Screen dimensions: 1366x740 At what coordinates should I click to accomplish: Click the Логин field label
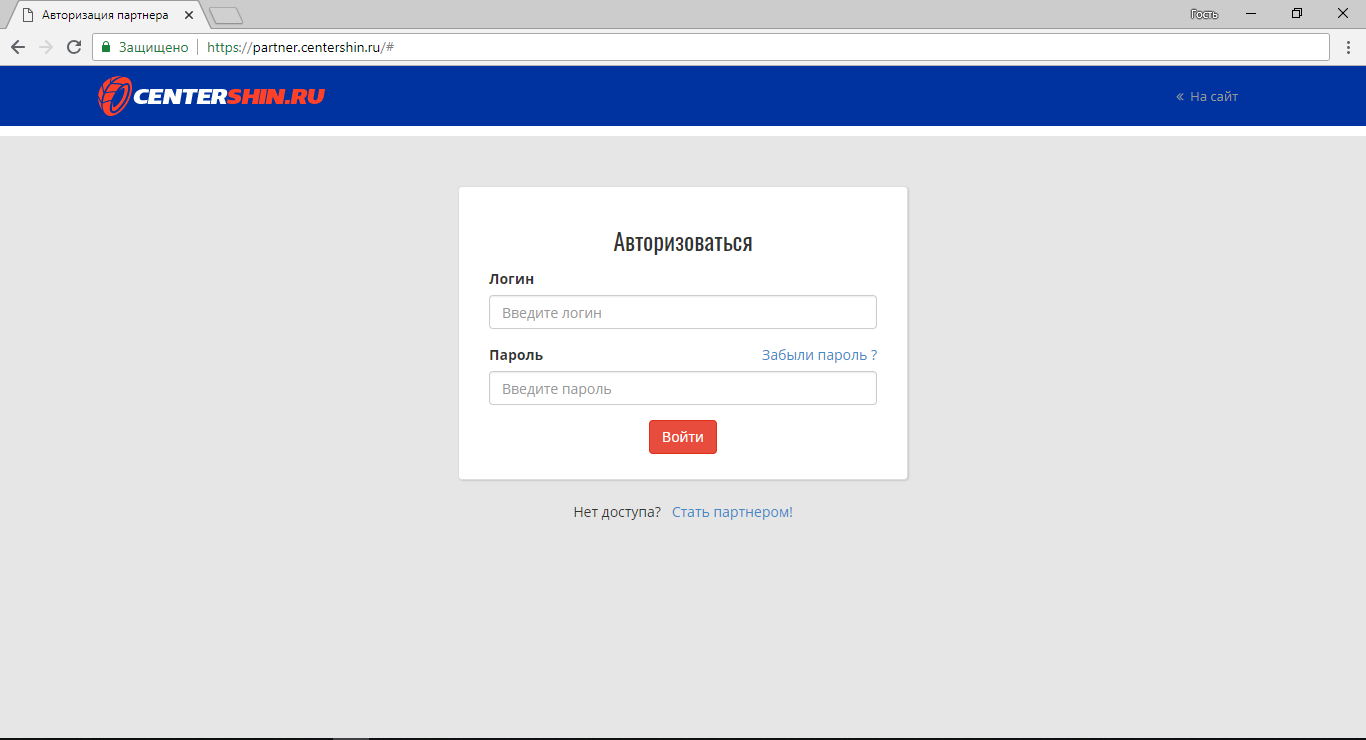(x=511, y=279)
